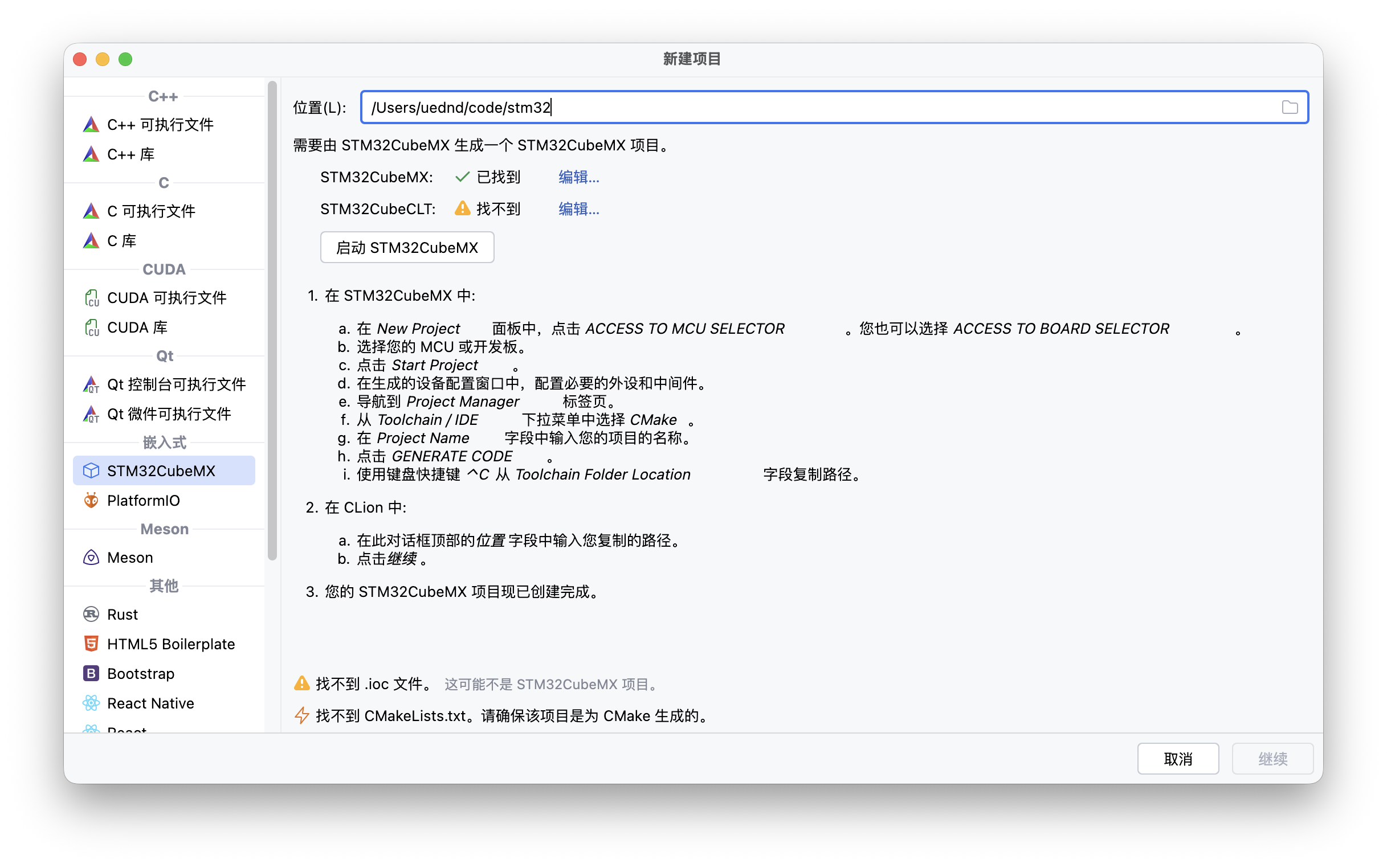
Task: Edit the STM32CubeCLT path link
Action: 579,208
